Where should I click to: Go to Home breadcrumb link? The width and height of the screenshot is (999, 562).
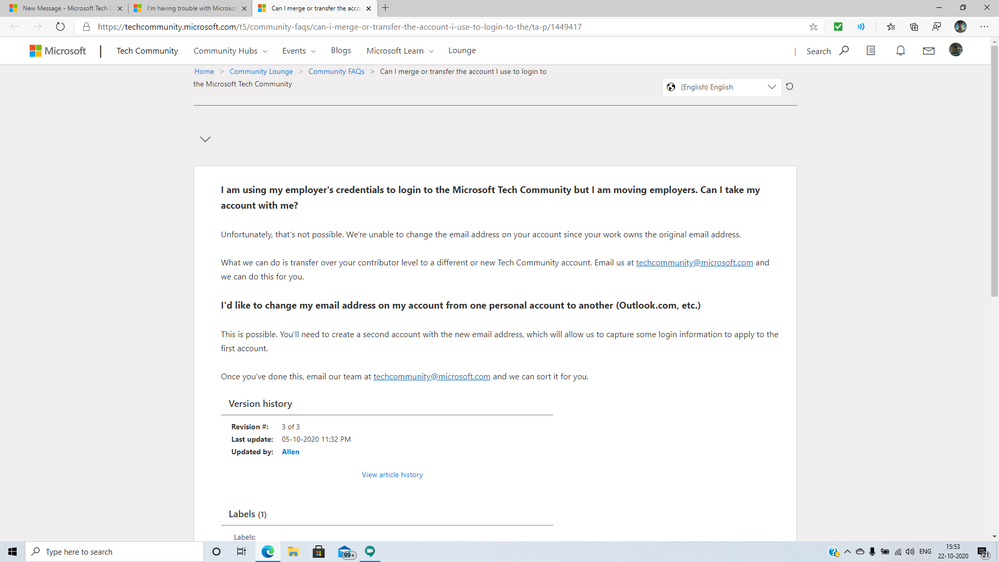point(204,71)
